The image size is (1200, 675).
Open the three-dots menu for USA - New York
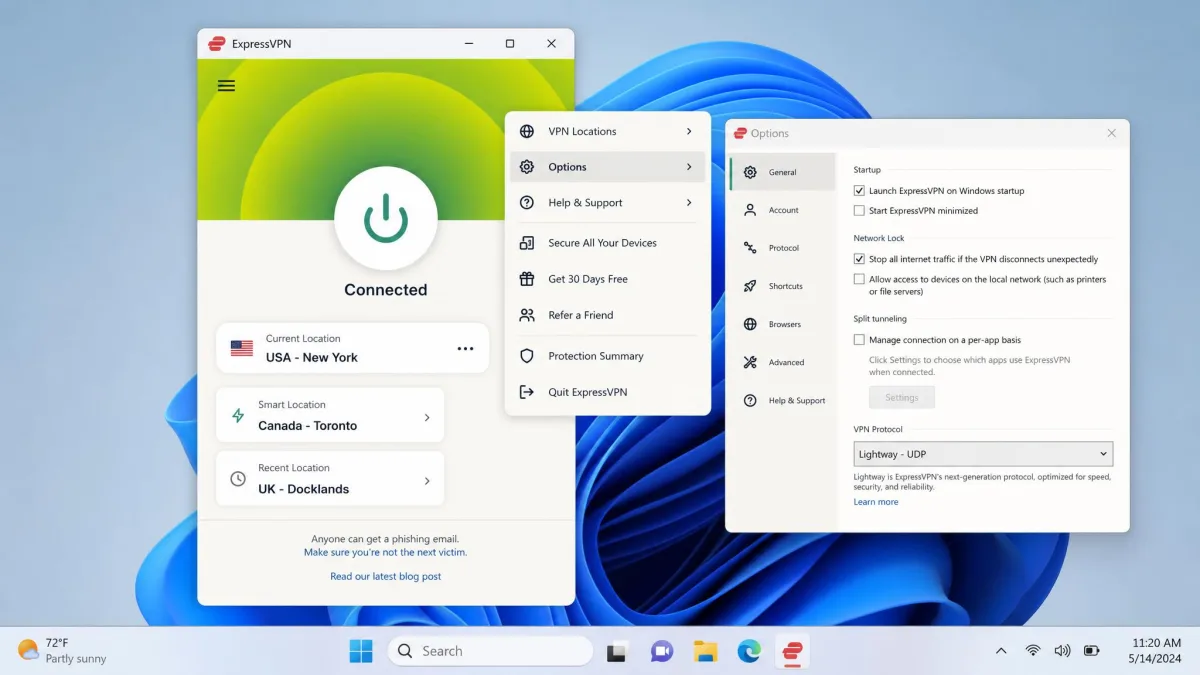point(465,348)
